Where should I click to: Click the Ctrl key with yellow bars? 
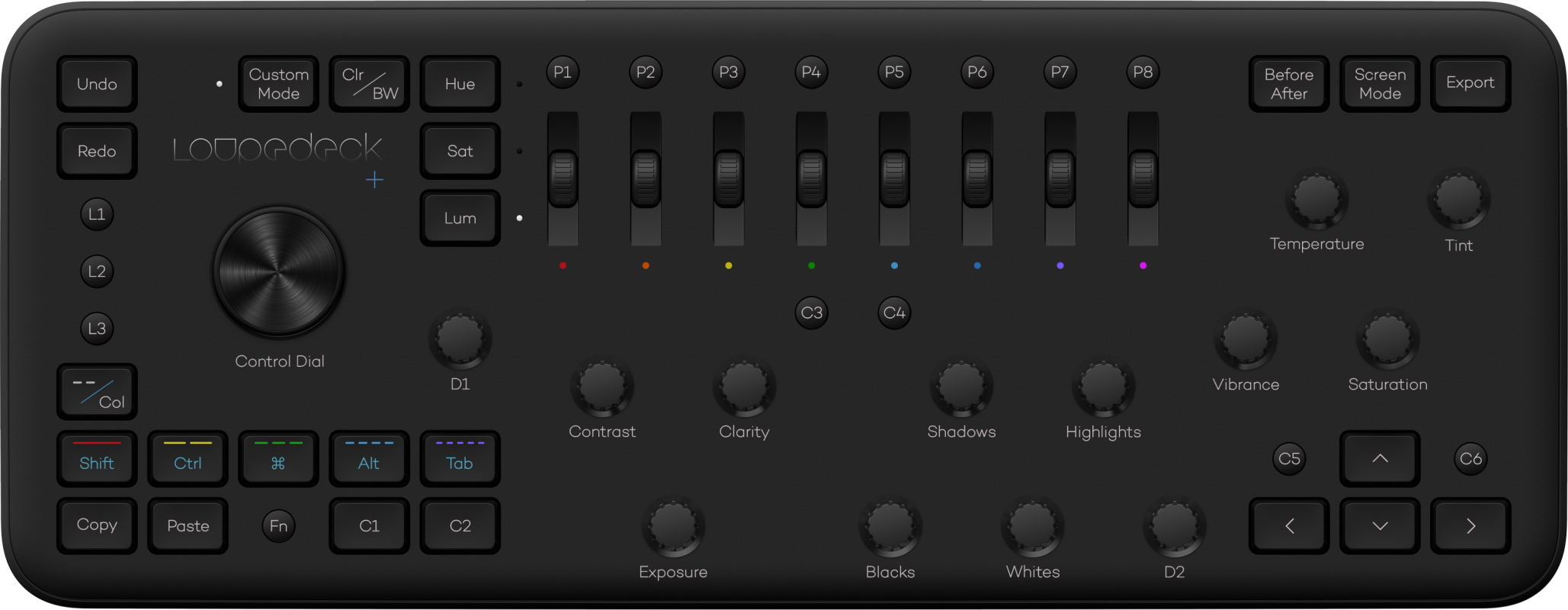tap(188, 459)
